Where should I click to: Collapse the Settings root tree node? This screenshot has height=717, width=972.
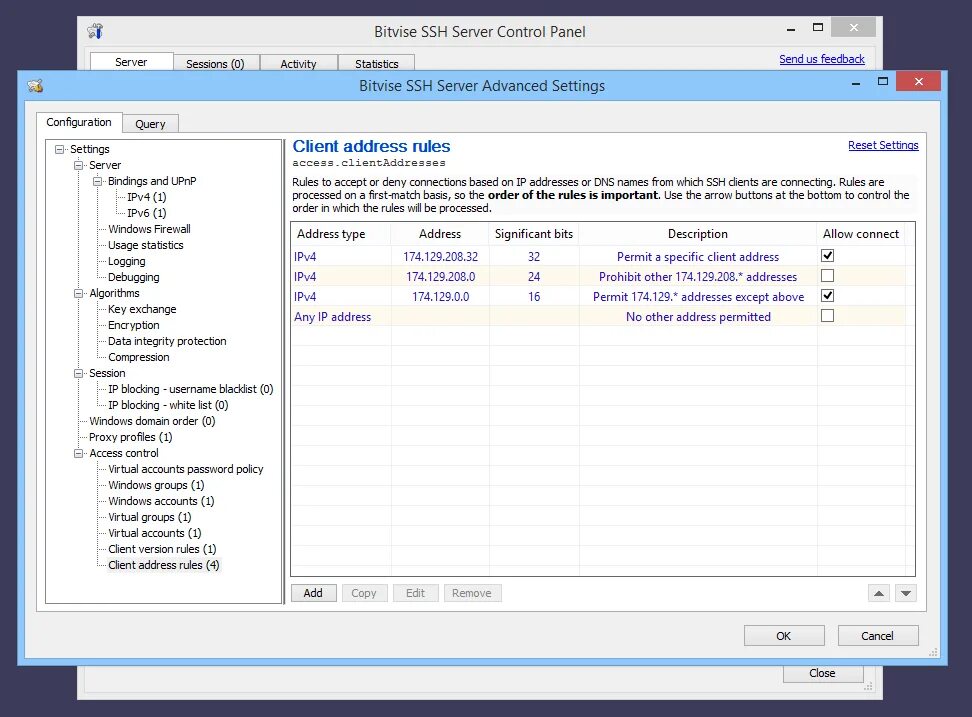tap(60, 149)
